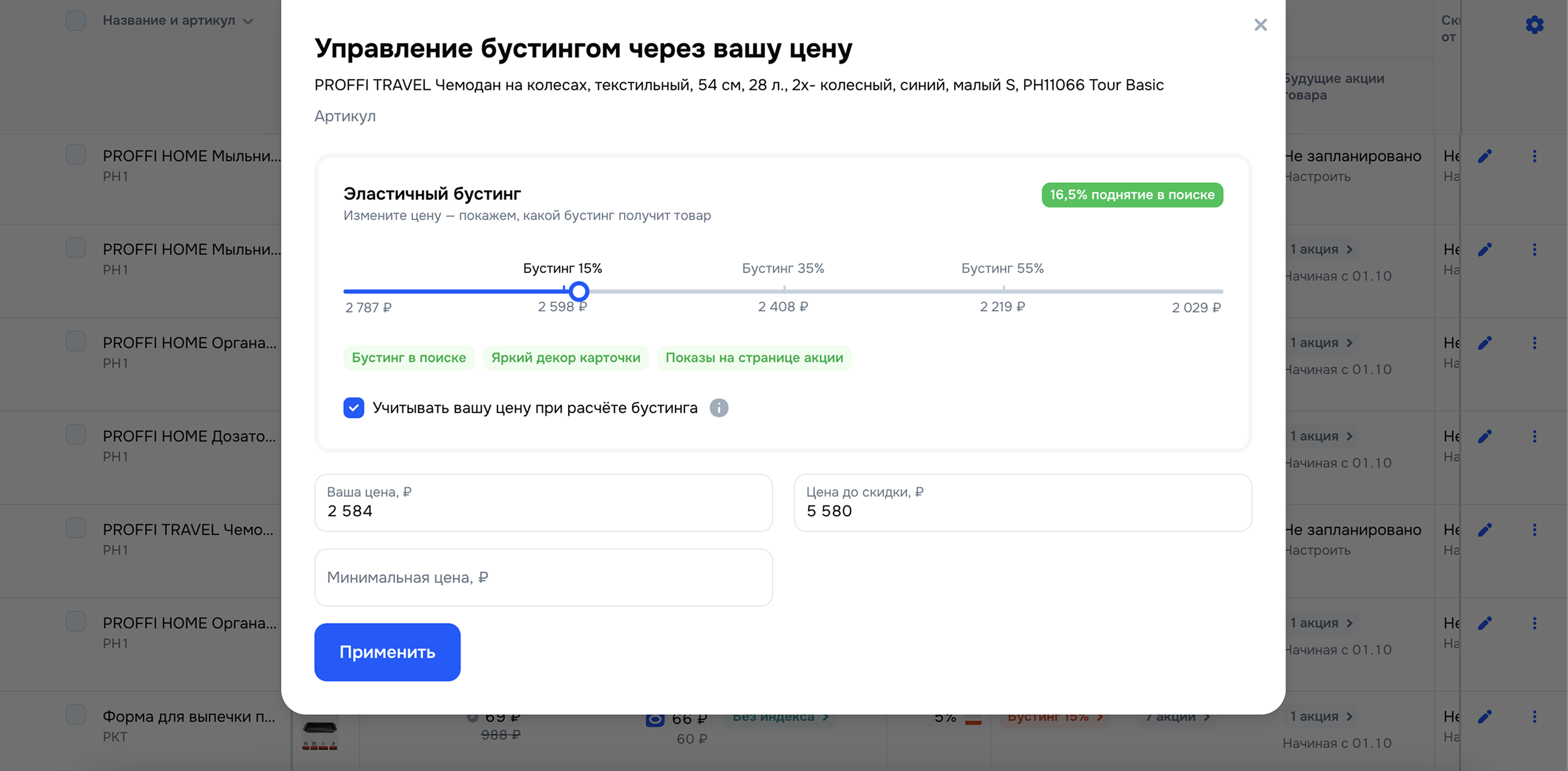Click 'Настроить' link in first product row
The image size is (1568, 771).
click(1318, 177)
